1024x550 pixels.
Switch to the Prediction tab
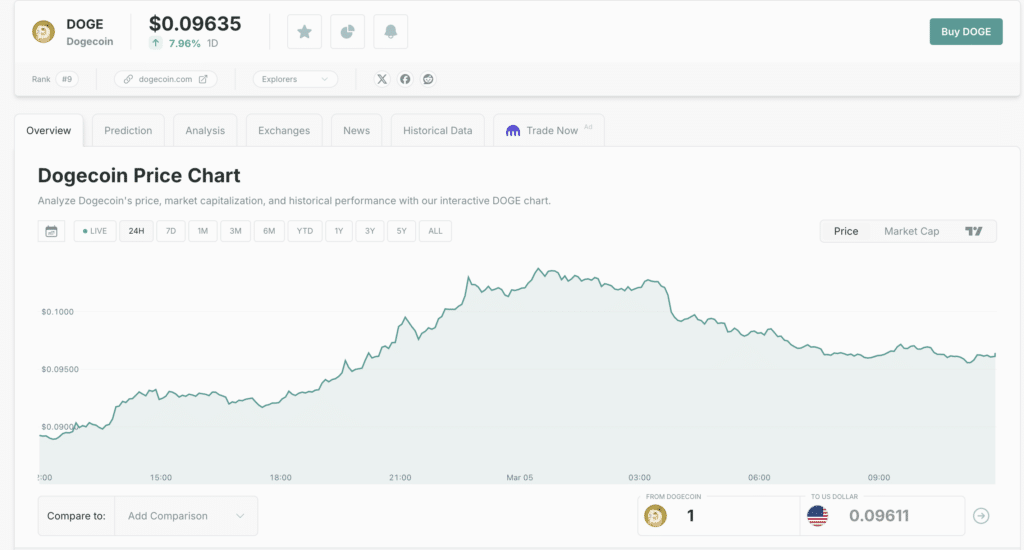tap(128, 130)
